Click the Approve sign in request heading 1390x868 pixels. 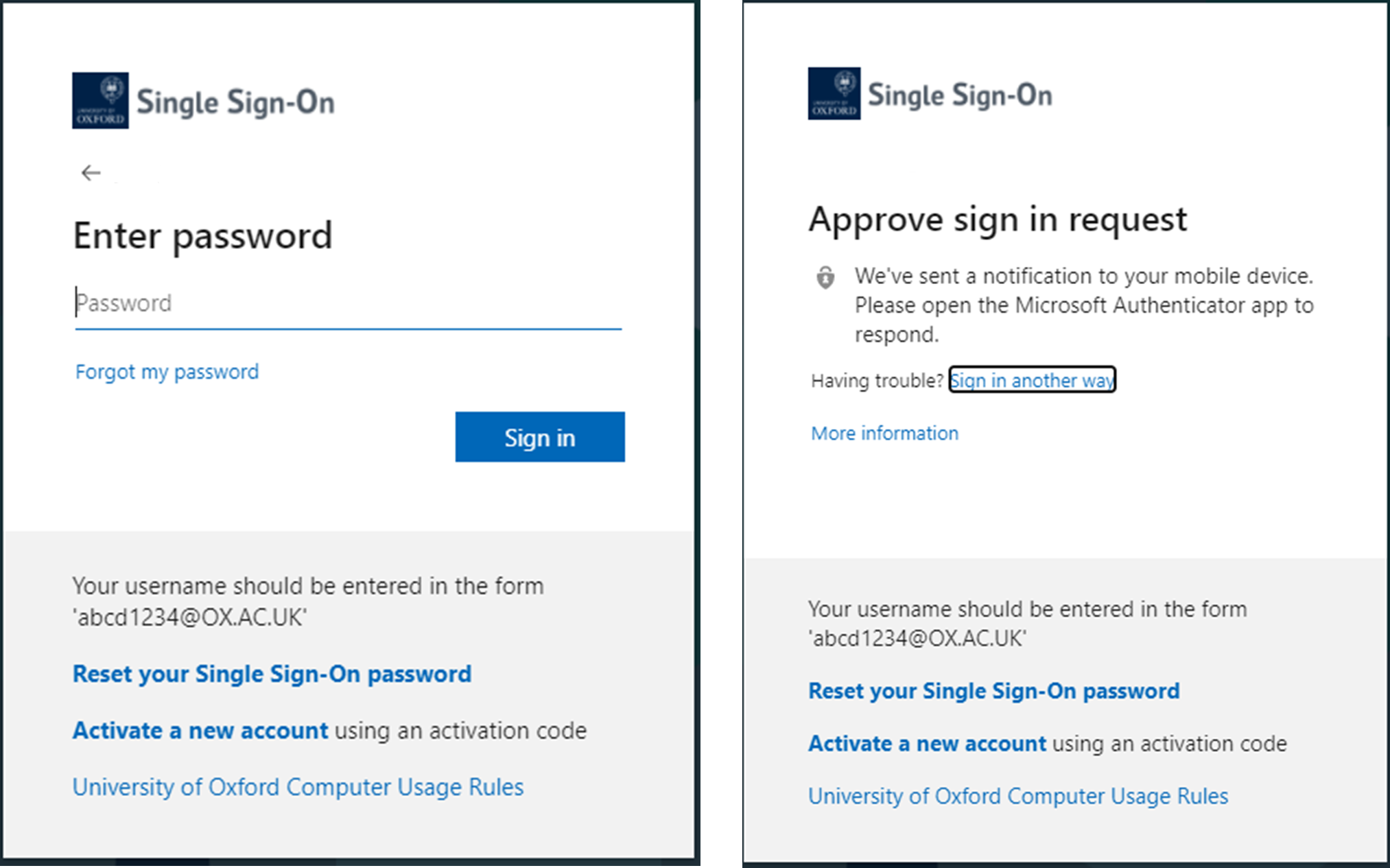(998, 220)
